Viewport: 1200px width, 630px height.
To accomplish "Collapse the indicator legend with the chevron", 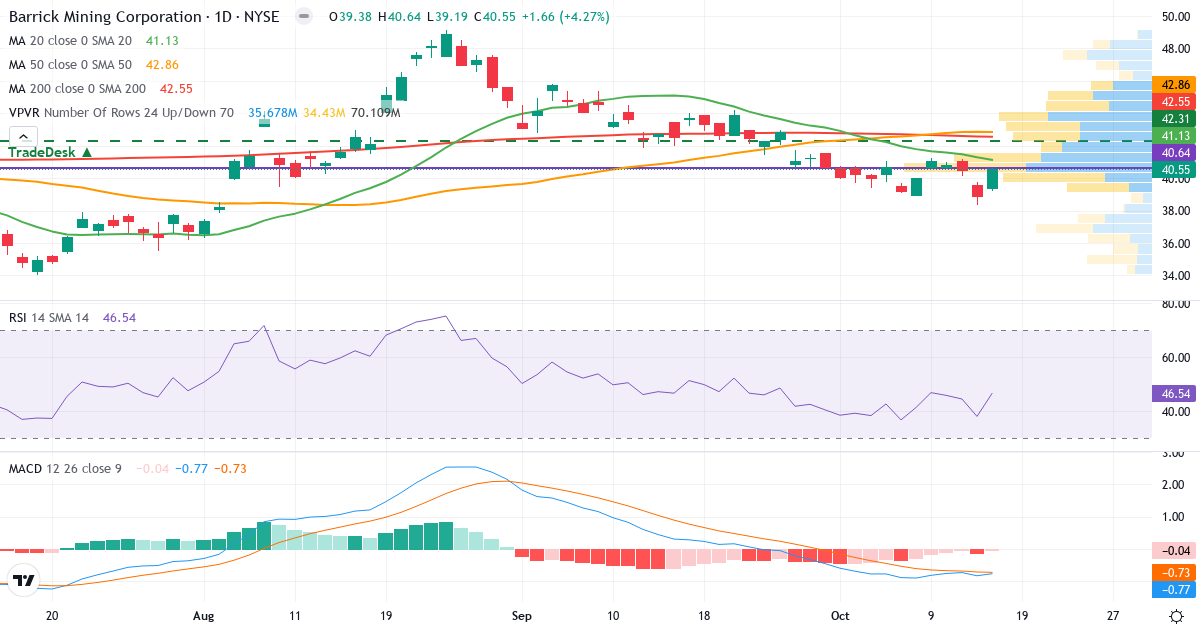I will point(23,138).
